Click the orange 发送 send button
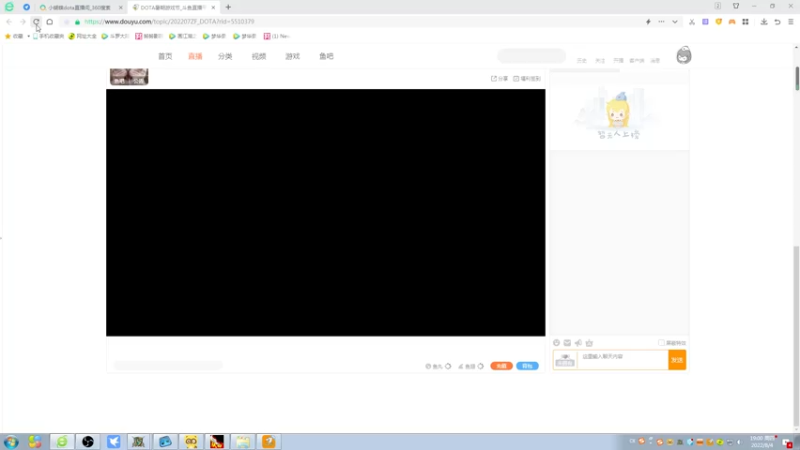The width and height of the screenshot is (800, 450). [677, 360]
